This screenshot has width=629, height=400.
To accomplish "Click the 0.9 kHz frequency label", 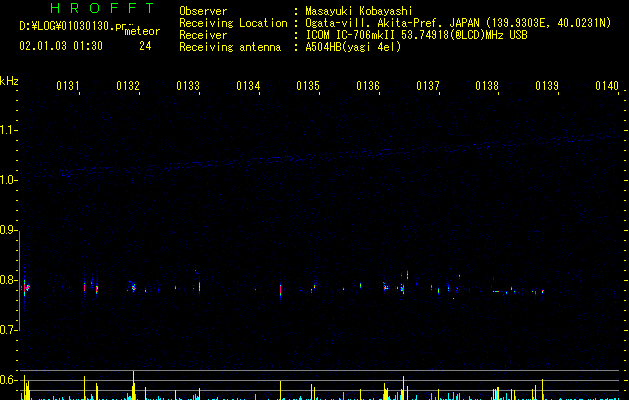I will click(x=8, y=230).
